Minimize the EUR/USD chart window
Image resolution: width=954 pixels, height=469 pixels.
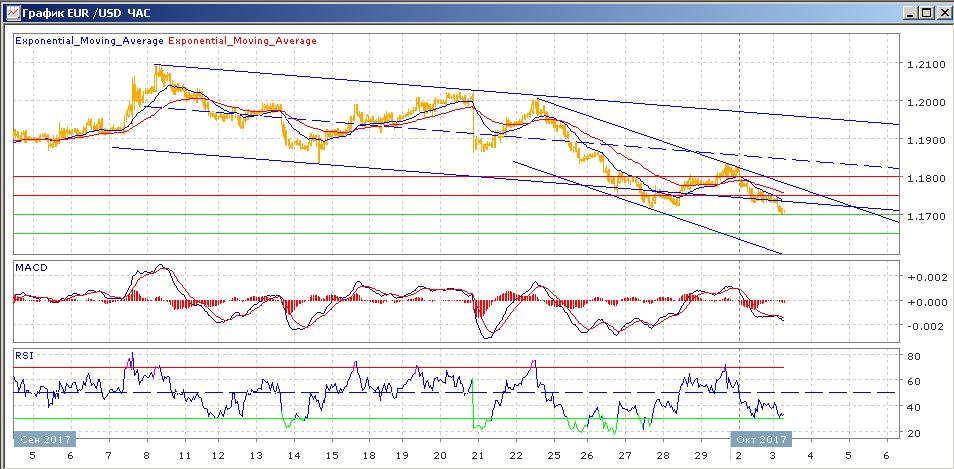click(x=910, y=12)
